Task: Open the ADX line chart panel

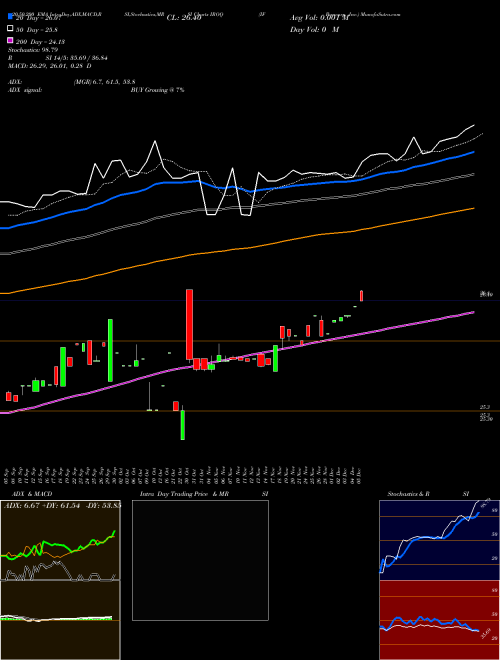Action: click(x=60, y=540)
